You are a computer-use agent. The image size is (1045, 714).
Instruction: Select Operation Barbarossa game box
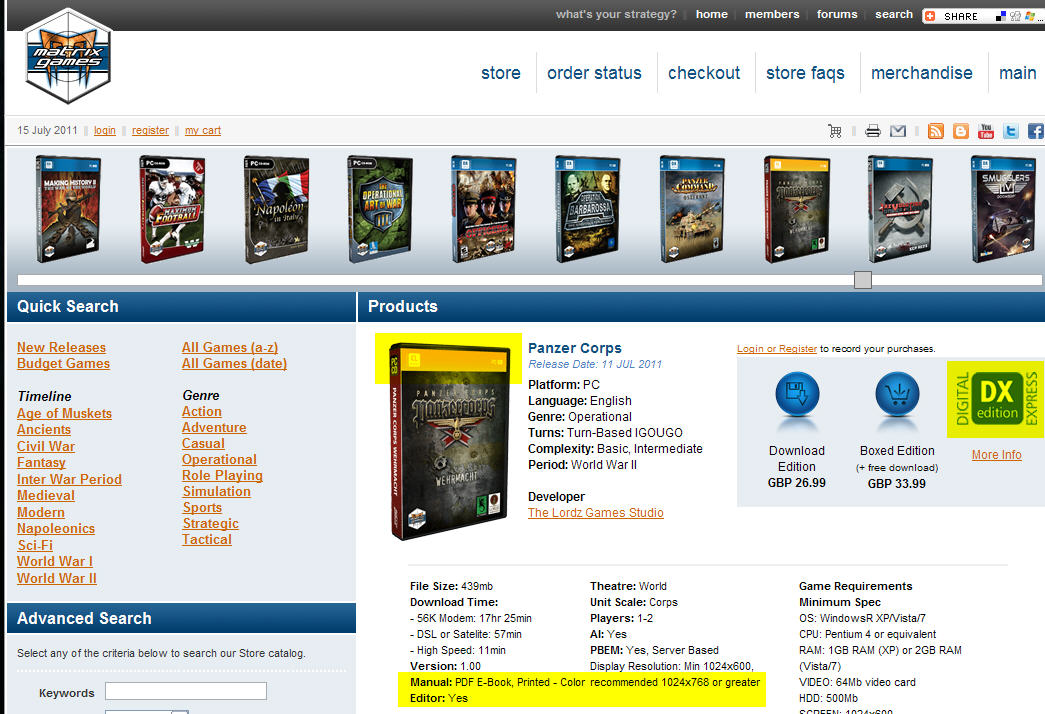pyautogui.click(x=588, y=209)
